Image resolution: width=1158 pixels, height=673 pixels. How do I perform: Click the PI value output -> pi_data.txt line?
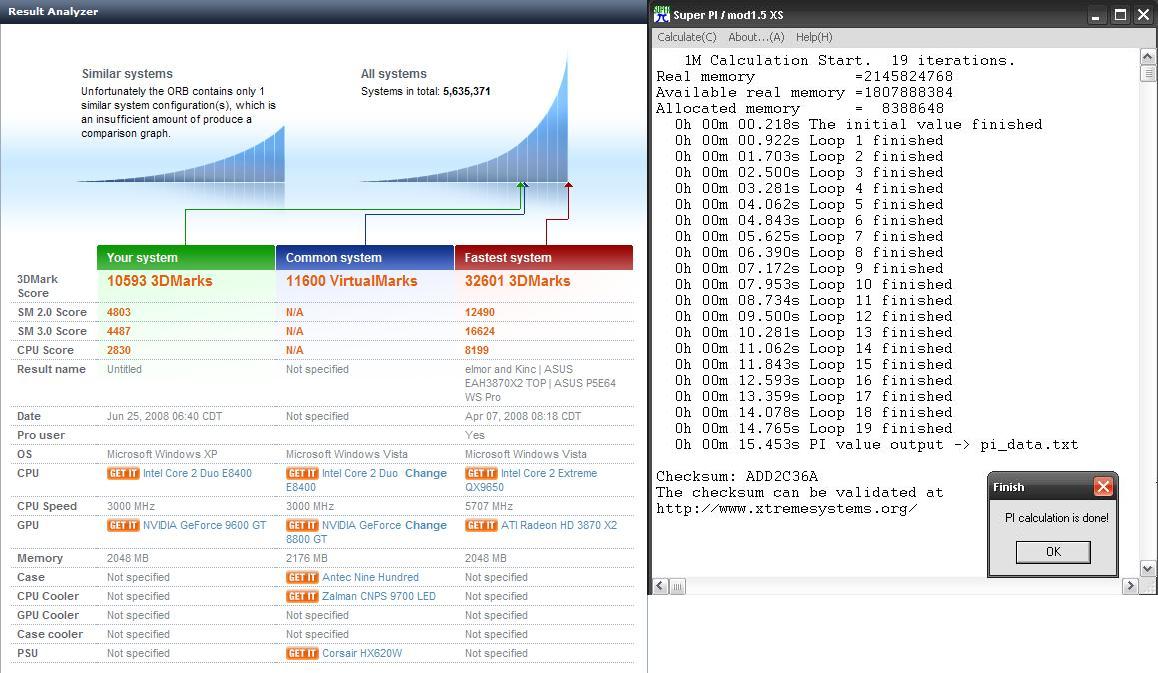(x=876, y=445)
